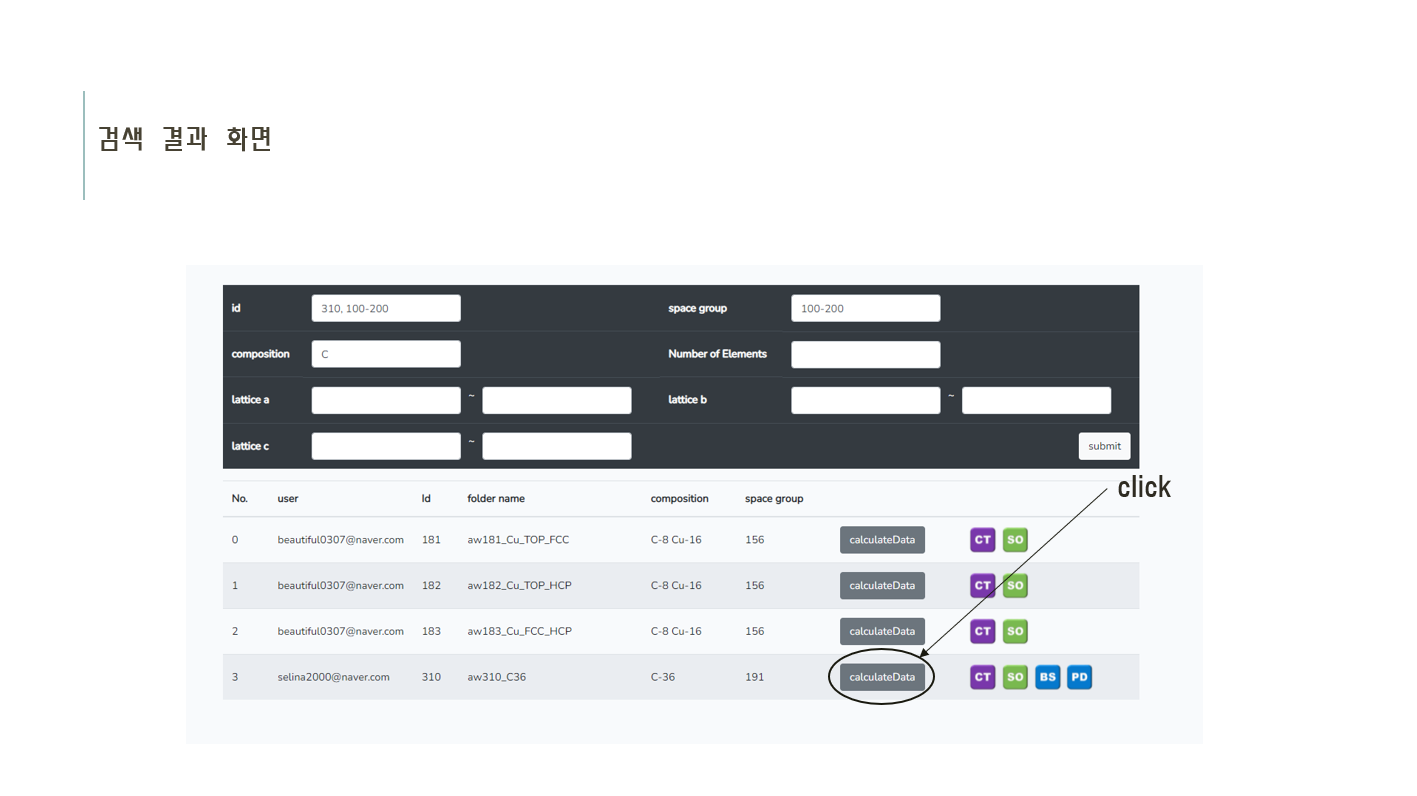Focus the lattice b maximum field
1417x796 pixels.
1036,400
